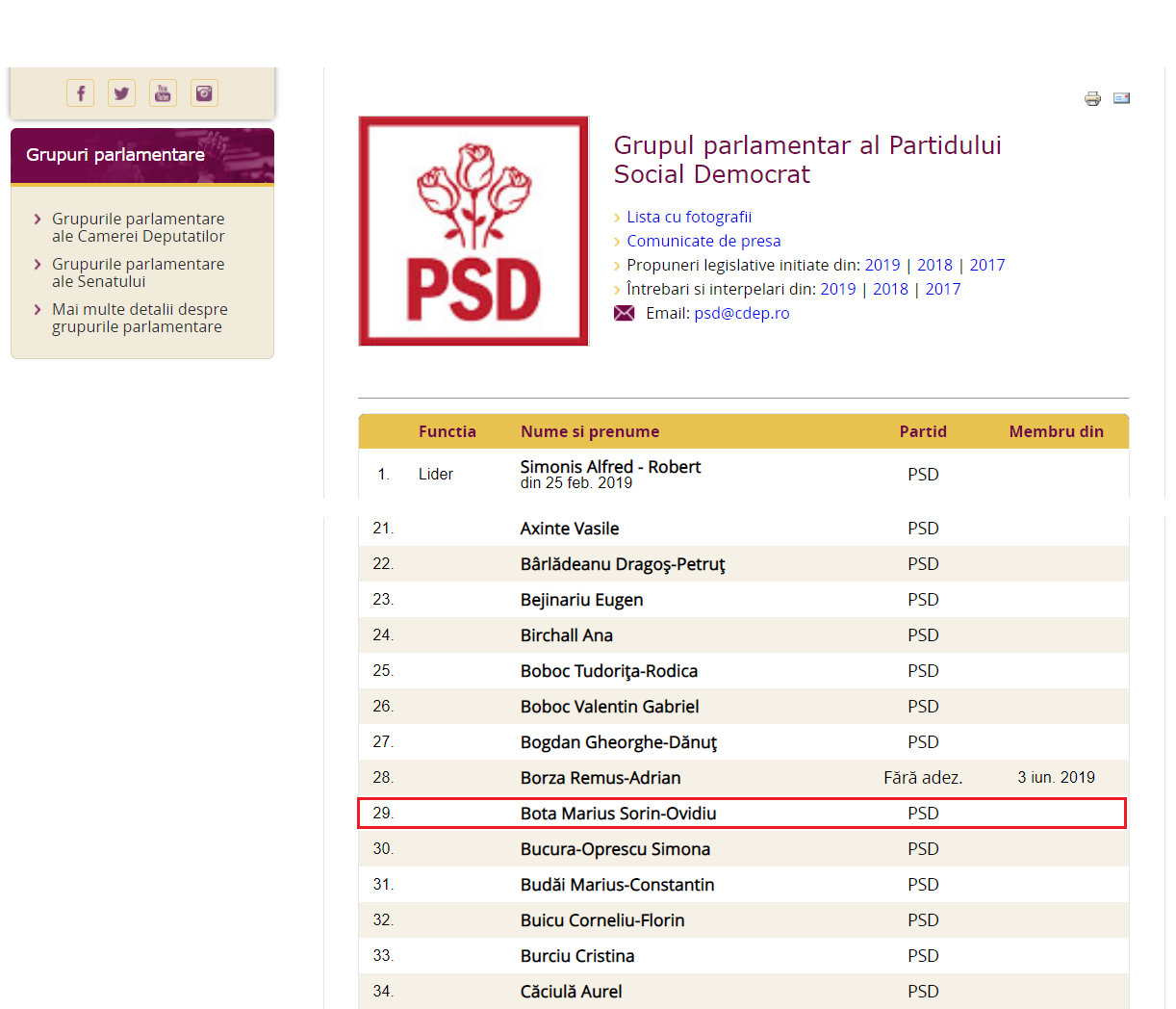Open 2018 legislative proposals link
This screenshot has width=1176, height=1009.
point(934,265)
